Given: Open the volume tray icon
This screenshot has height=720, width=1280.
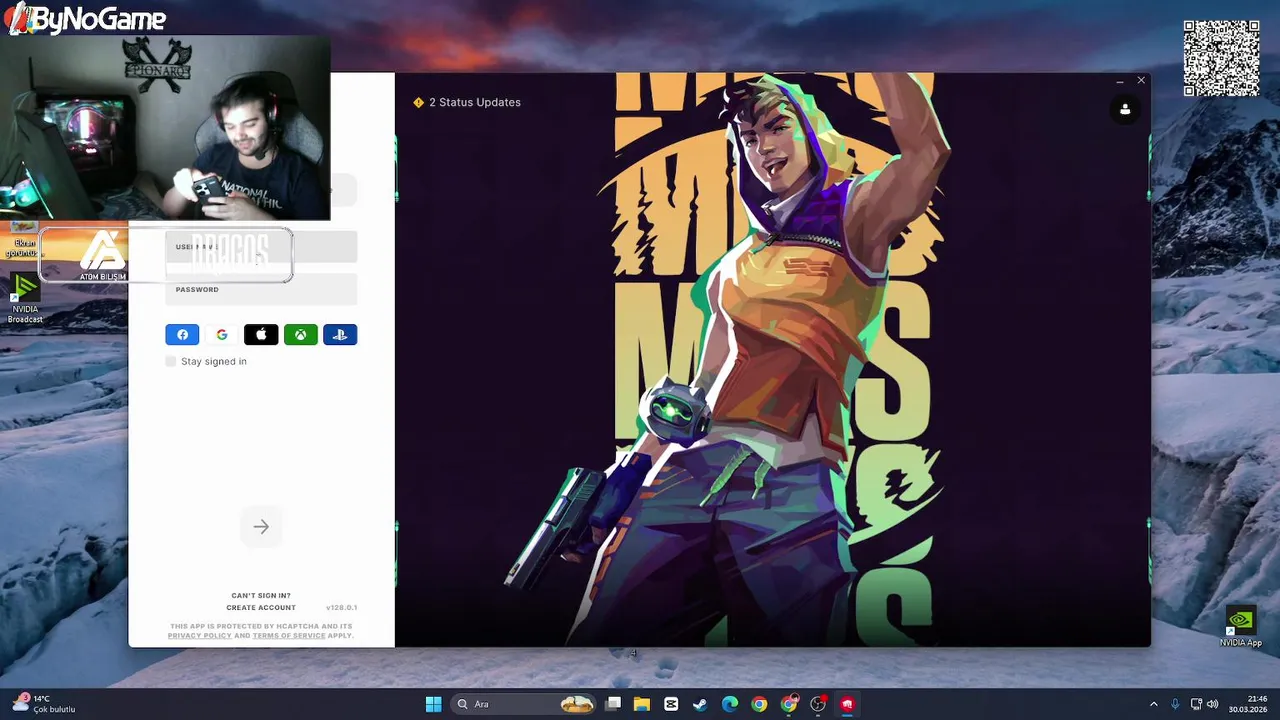Looking at the screenshot, I should pos(1213,704).
